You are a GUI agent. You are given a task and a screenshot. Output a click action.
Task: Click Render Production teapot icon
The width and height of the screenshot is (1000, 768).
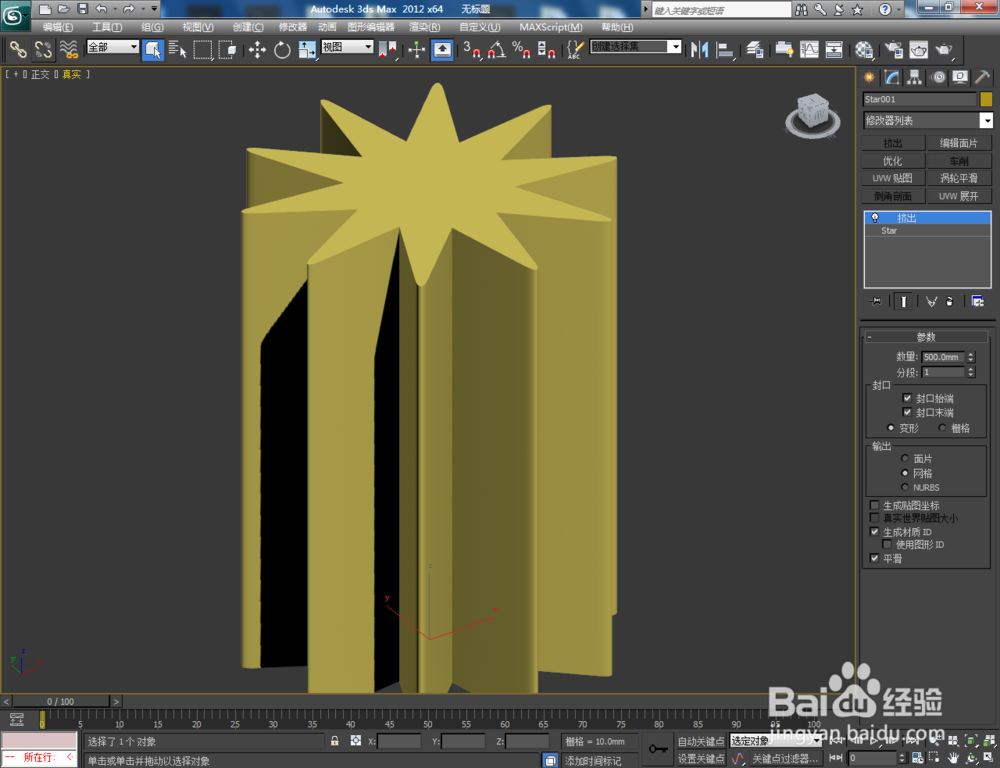point(944,49)
